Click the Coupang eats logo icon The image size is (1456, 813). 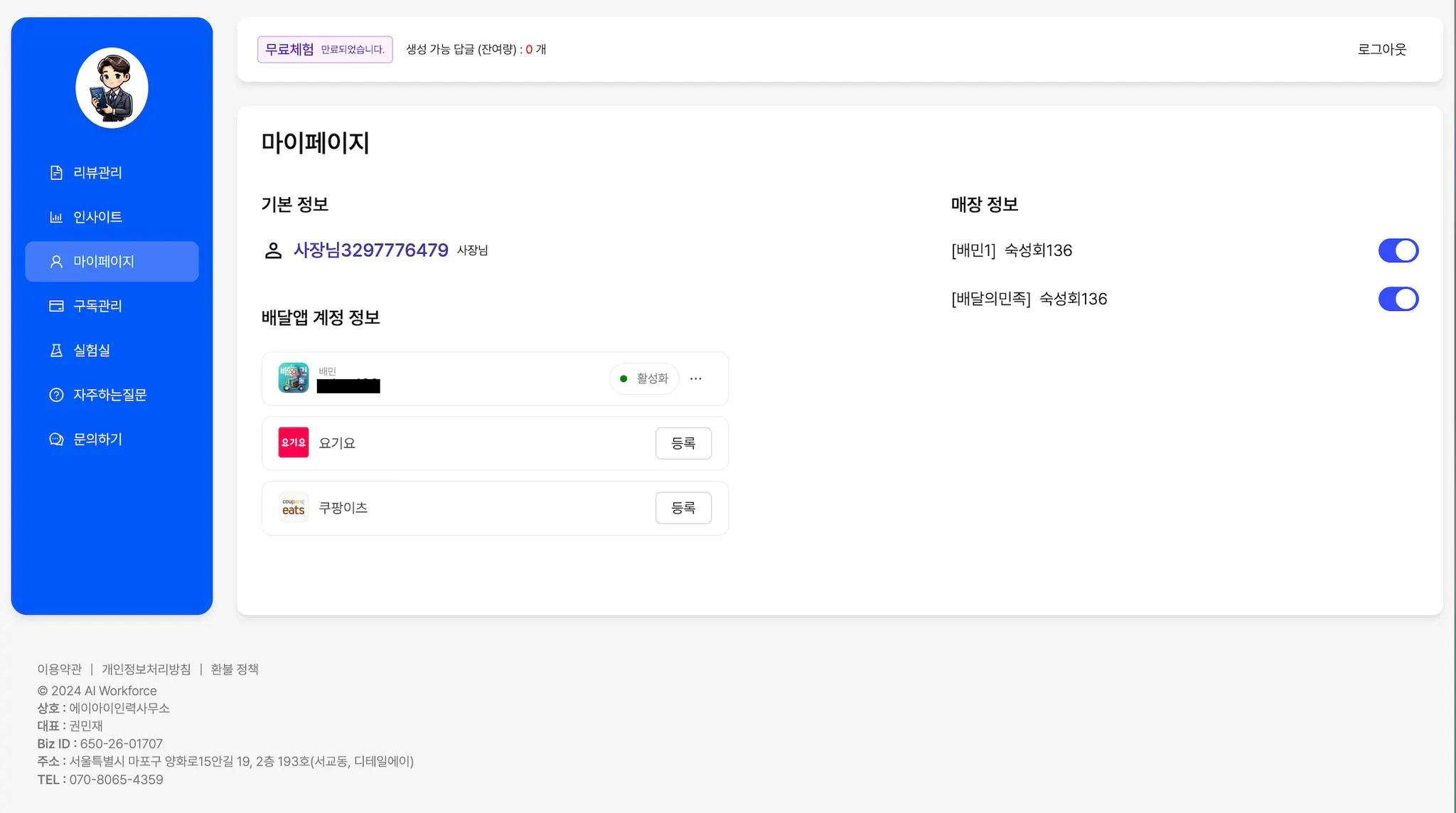tap(293, 507)
